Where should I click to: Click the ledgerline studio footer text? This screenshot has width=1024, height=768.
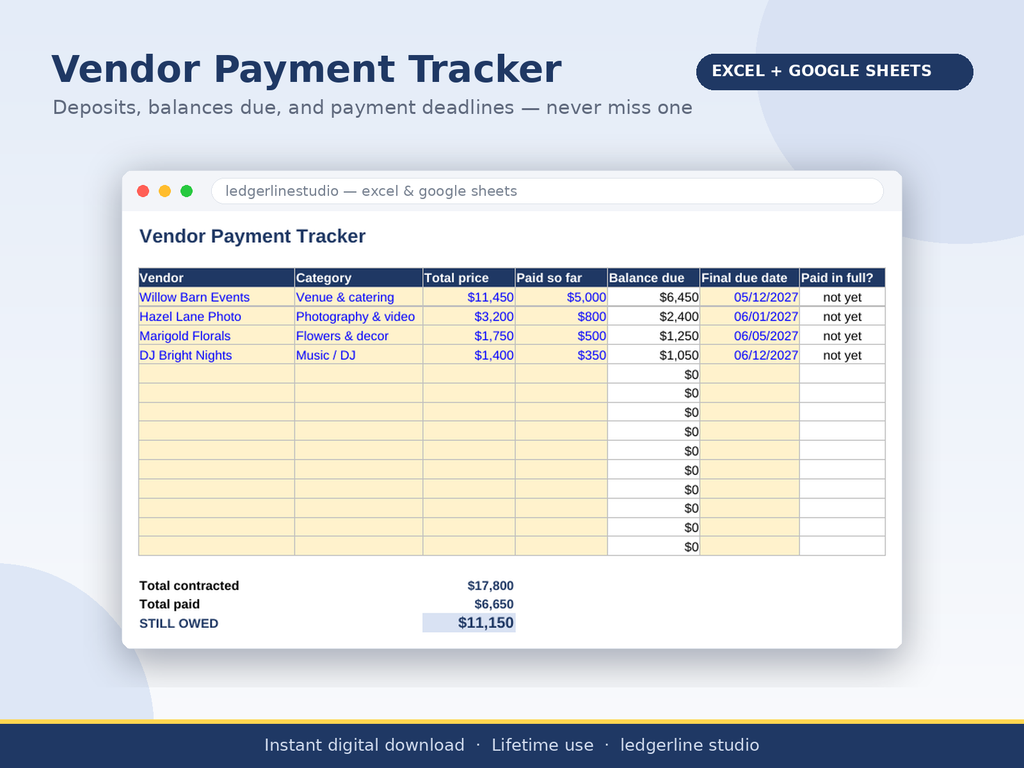[x=690, y=745]
